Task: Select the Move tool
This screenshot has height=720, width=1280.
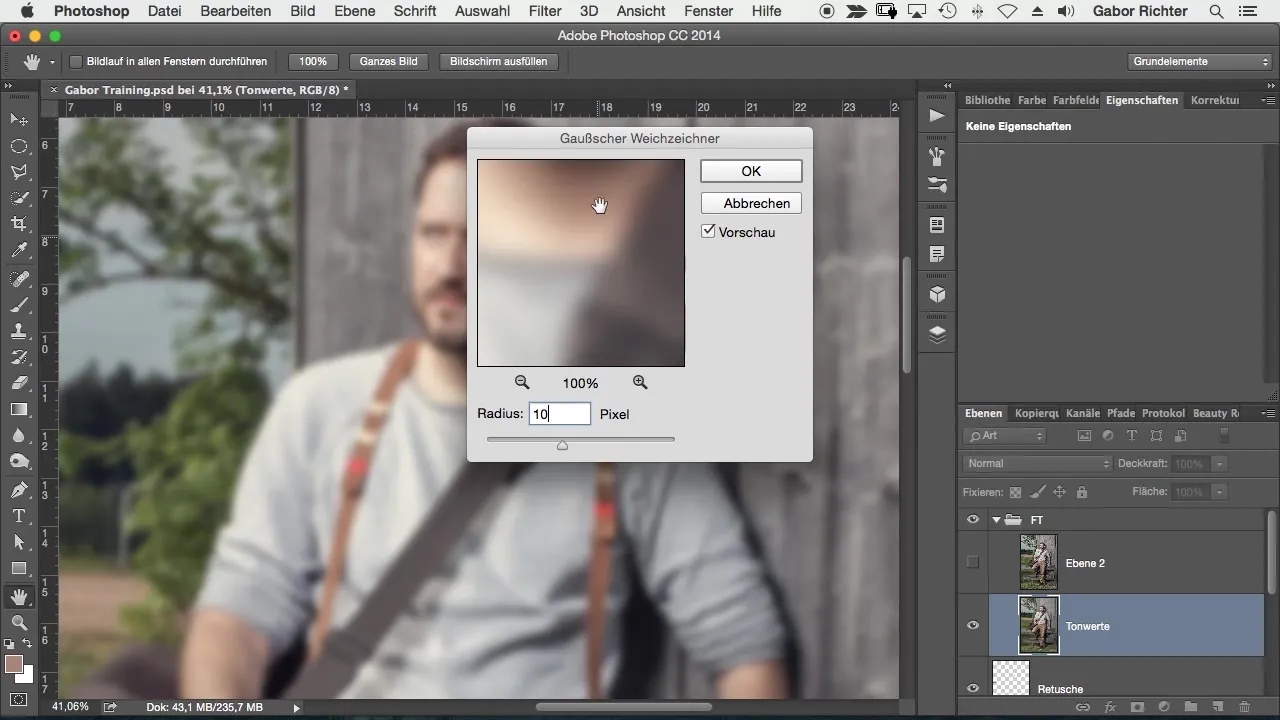Action: 18,119
